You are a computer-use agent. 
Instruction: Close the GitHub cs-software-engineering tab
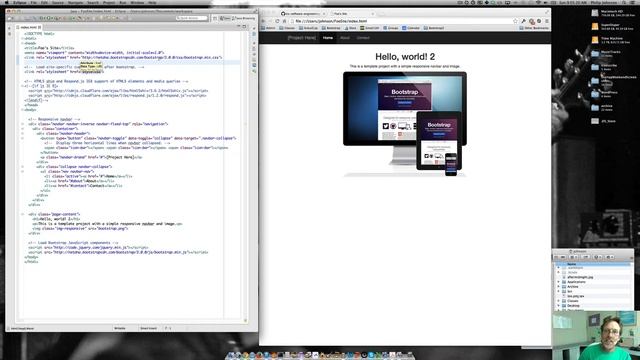(x=324, y=14)
